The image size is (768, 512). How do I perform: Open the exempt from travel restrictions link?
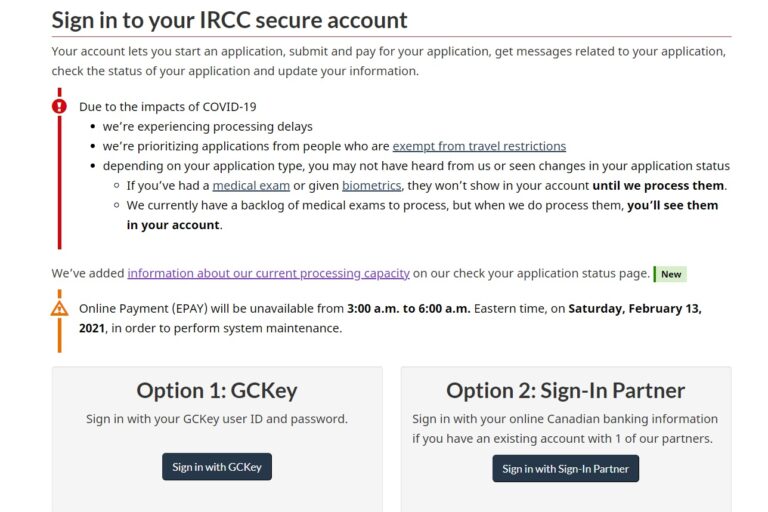coord(479,146)
